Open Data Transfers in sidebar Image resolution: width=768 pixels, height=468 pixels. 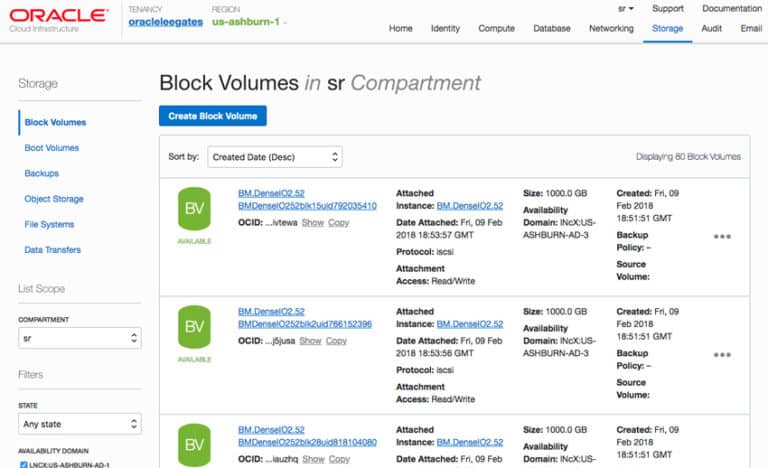tap(52, 250)
